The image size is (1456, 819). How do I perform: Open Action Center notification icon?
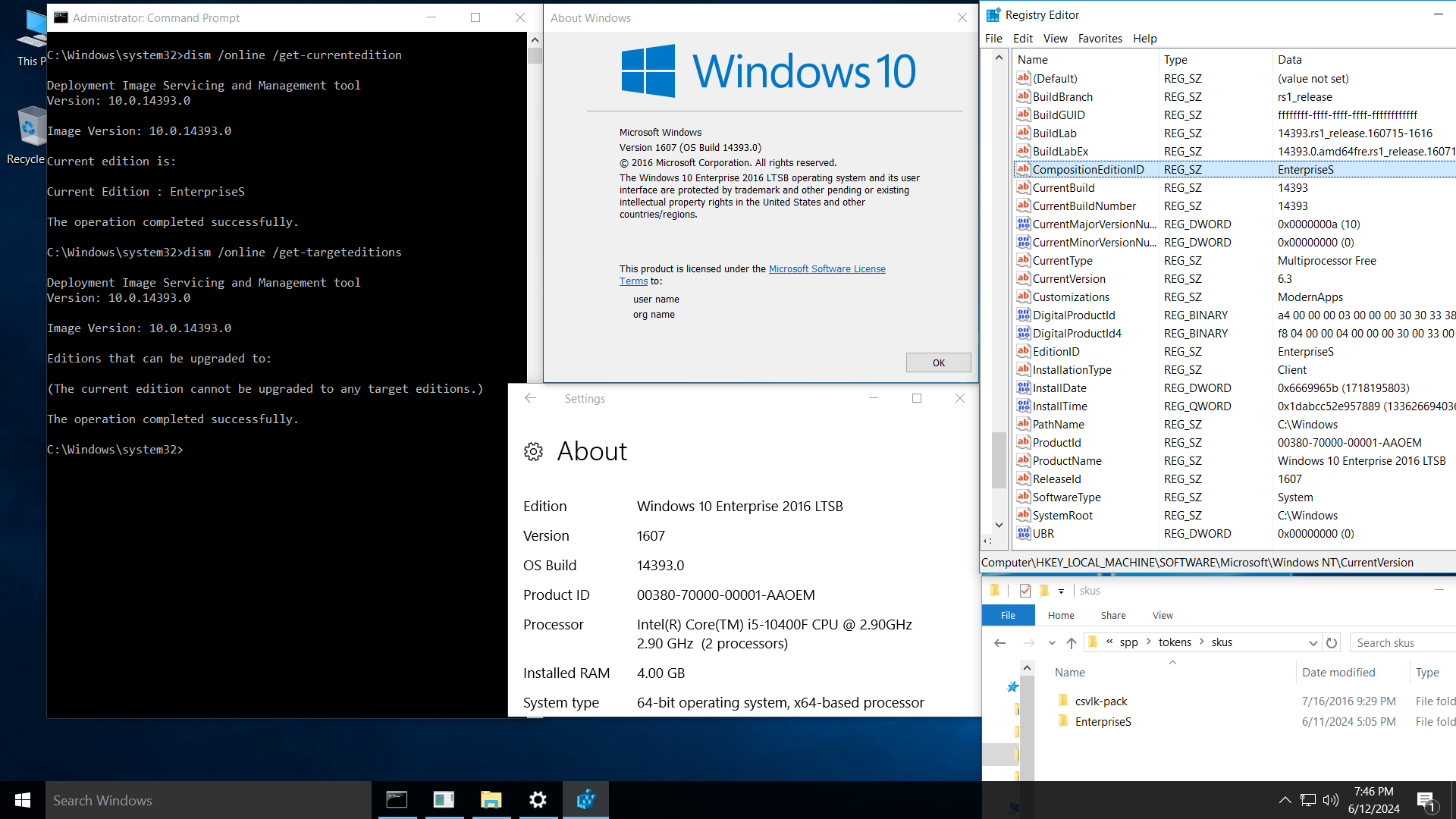point(1426,800)
